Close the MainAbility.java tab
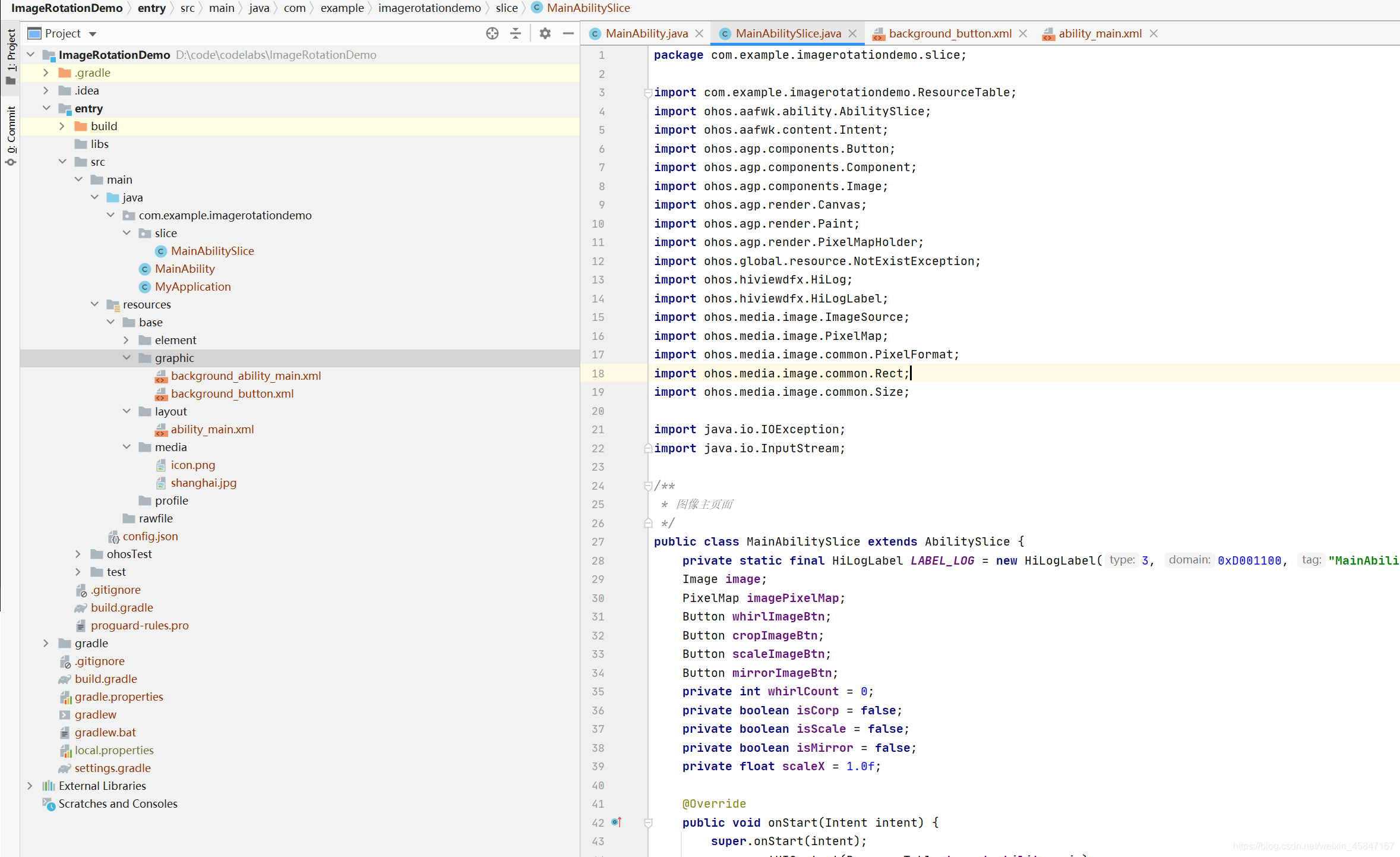Screen dimensions: 1400x857 point(699,33)
